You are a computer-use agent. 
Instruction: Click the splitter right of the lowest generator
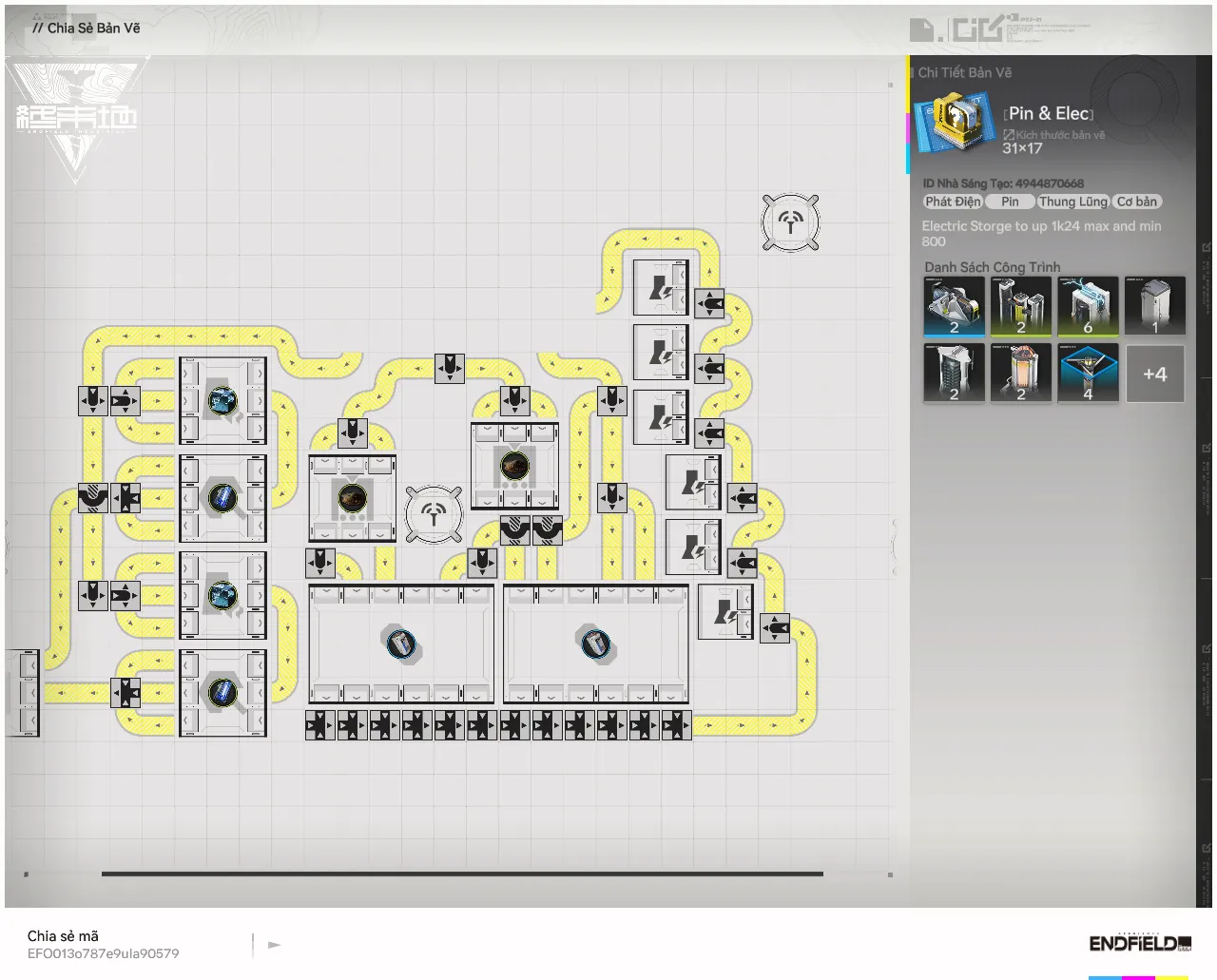(x=774, y=627)
